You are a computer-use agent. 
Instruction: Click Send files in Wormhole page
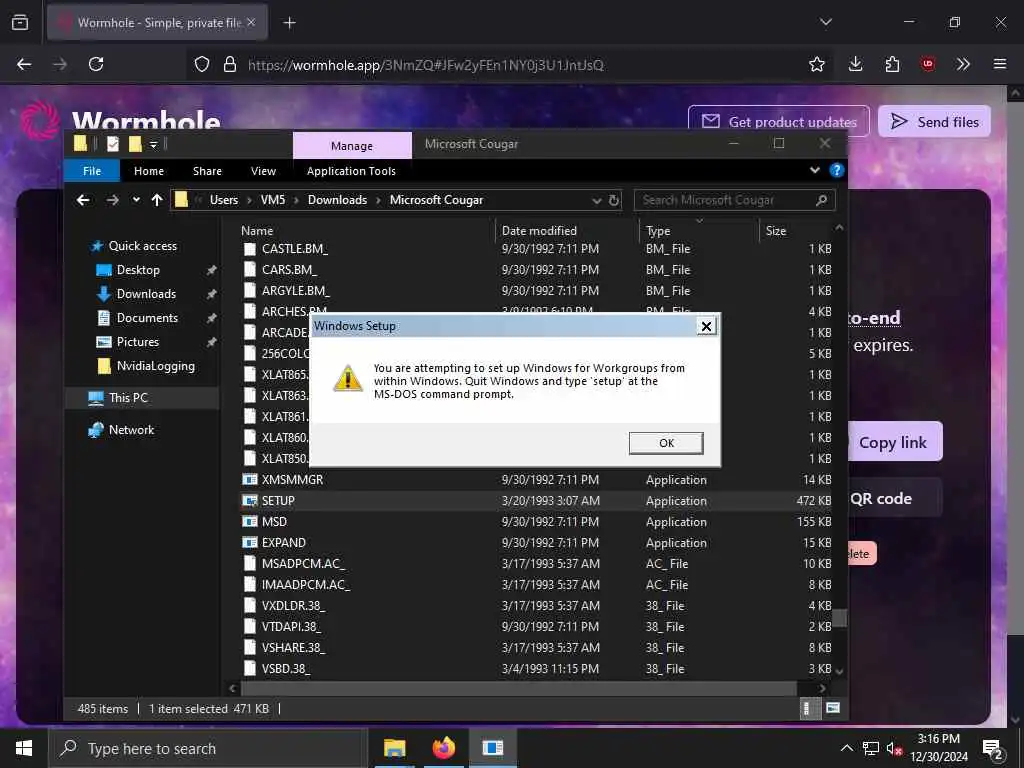click(x=935, y=121)
